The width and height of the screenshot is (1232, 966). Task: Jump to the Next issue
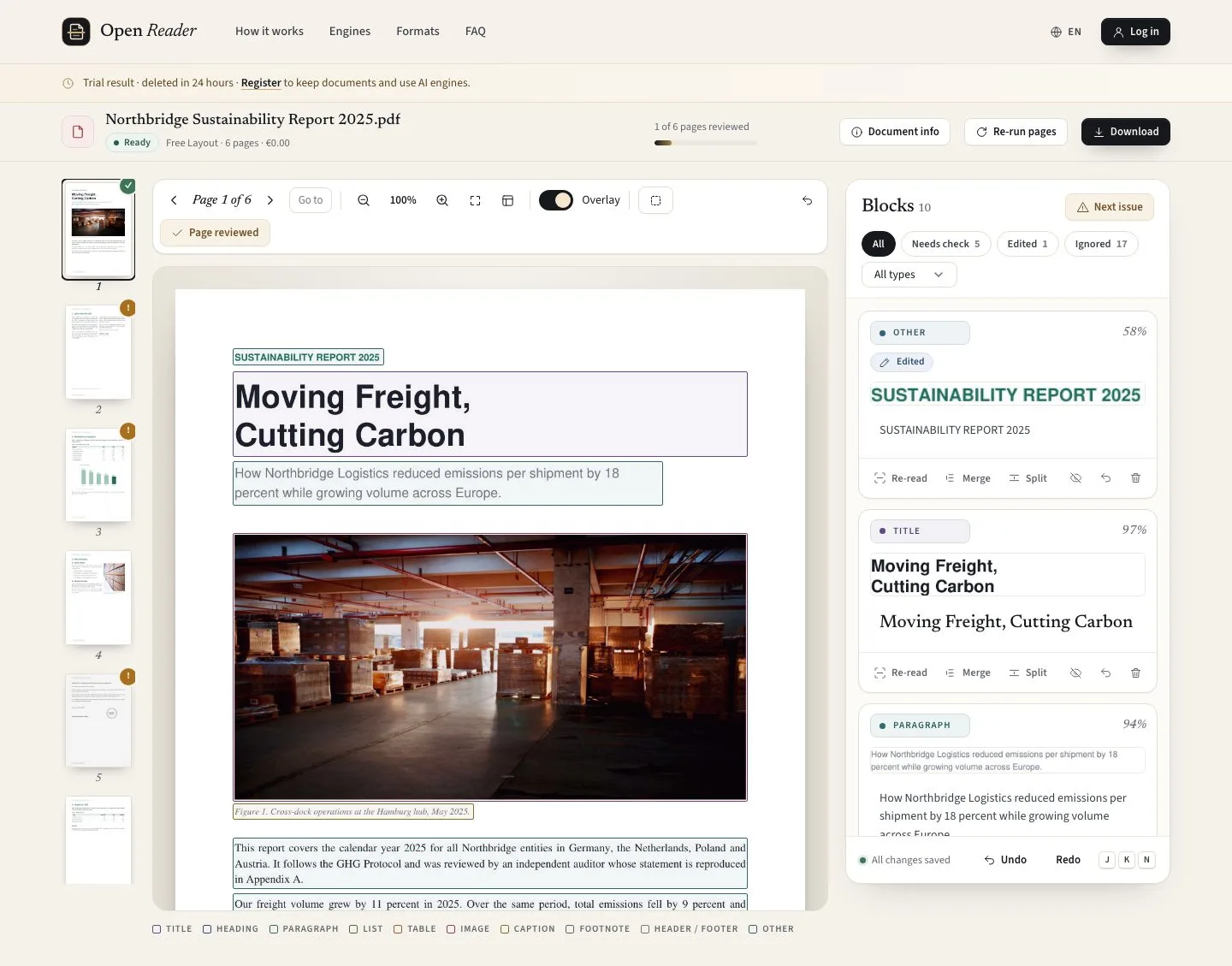coord(1110,207)
